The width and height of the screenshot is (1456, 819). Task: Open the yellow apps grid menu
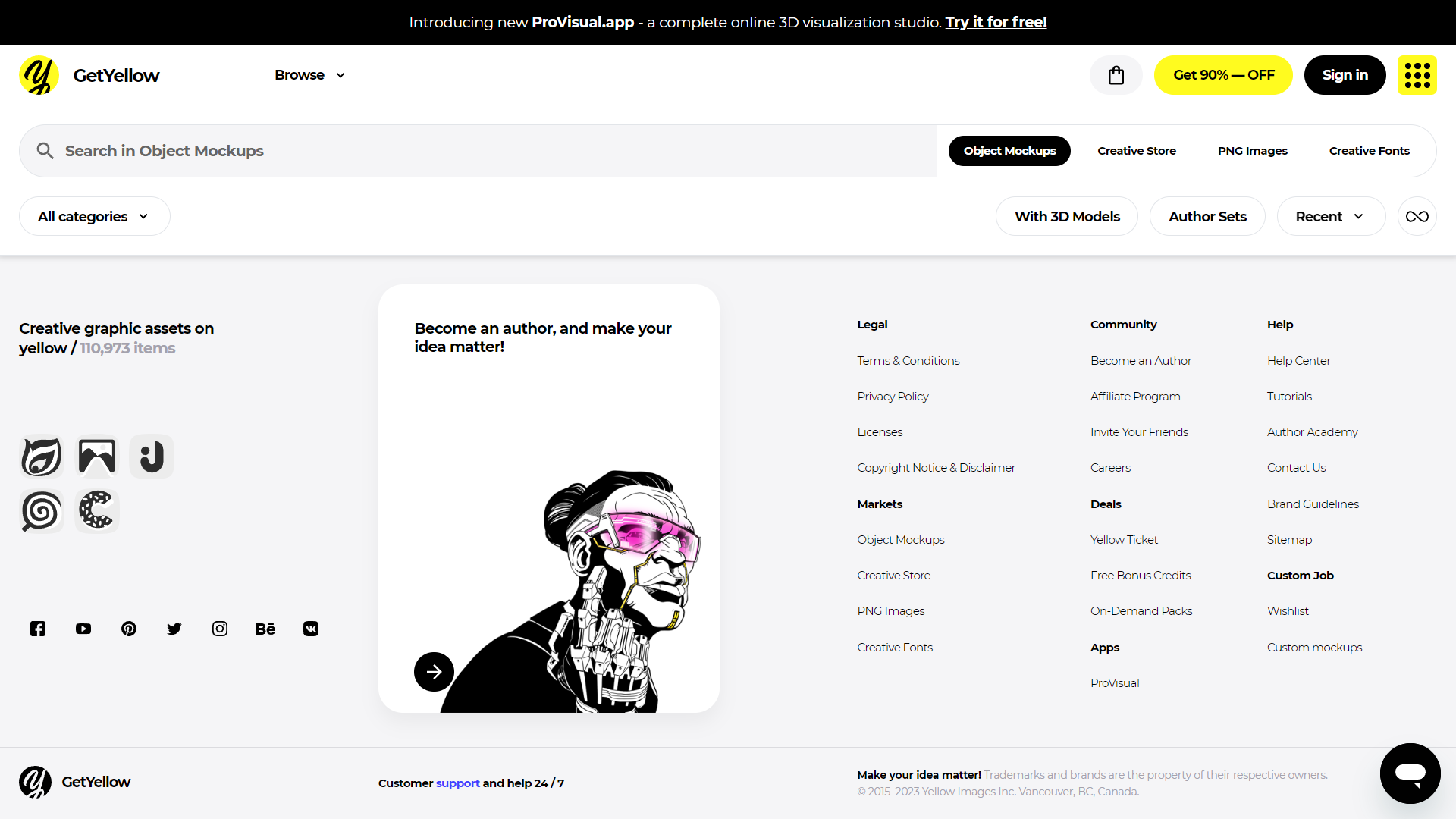[1417, 75]
